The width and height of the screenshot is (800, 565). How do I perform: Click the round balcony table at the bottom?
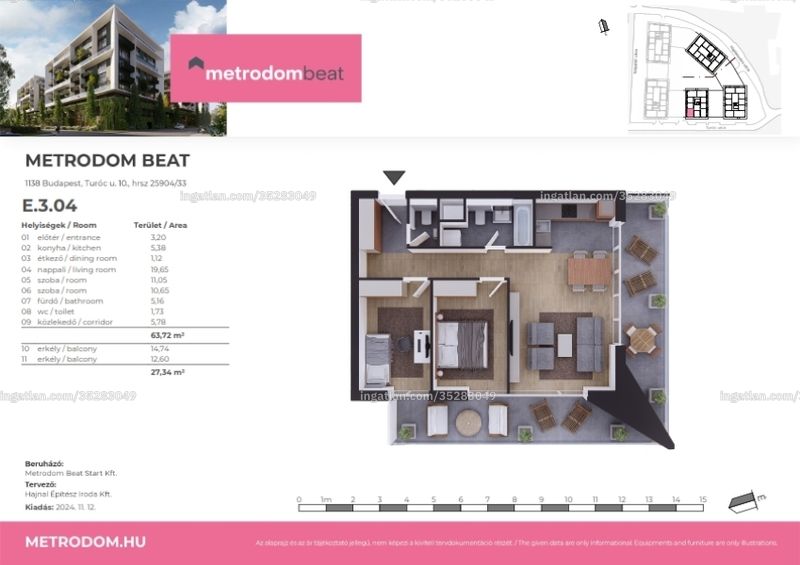pyautogui.click(x=468, y=423)
